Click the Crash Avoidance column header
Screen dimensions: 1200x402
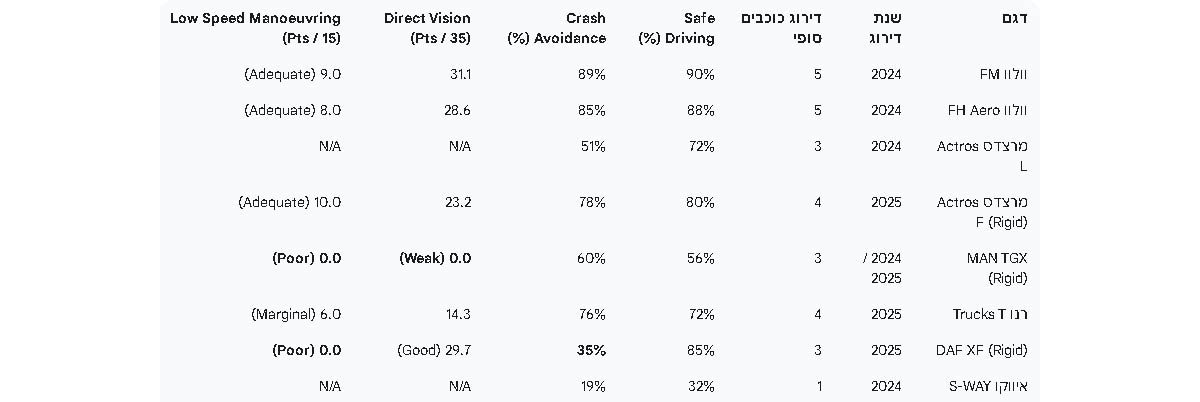[x=557, y=28]
